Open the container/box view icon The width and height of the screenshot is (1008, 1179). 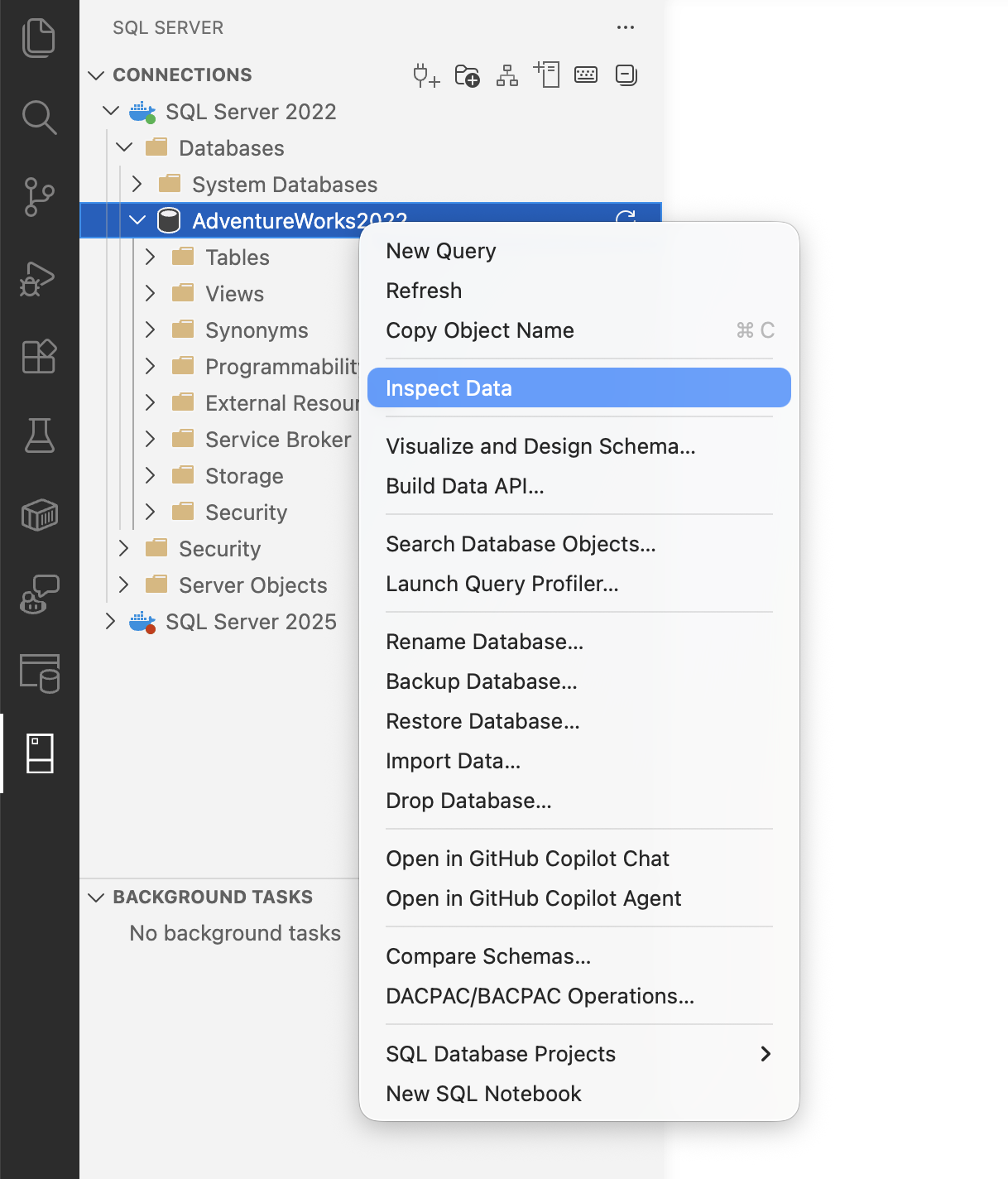pos(39,515)
